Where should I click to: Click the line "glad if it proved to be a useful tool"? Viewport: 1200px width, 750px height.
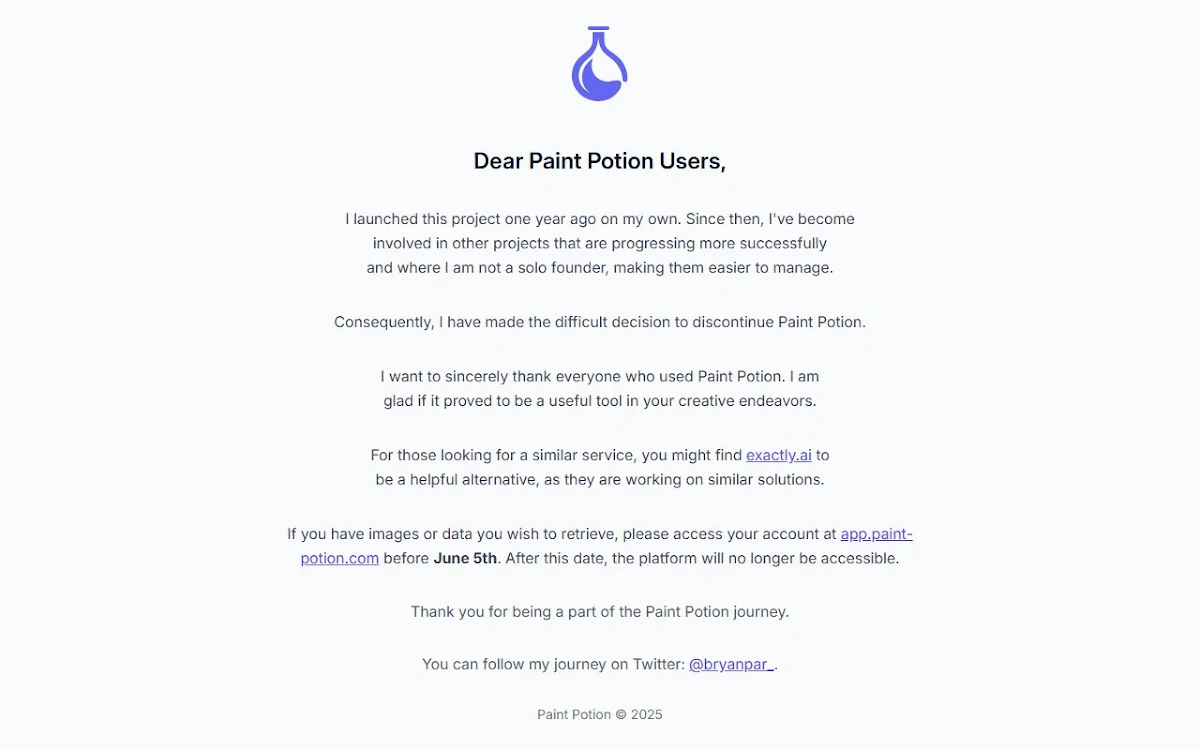click(600, 401)
